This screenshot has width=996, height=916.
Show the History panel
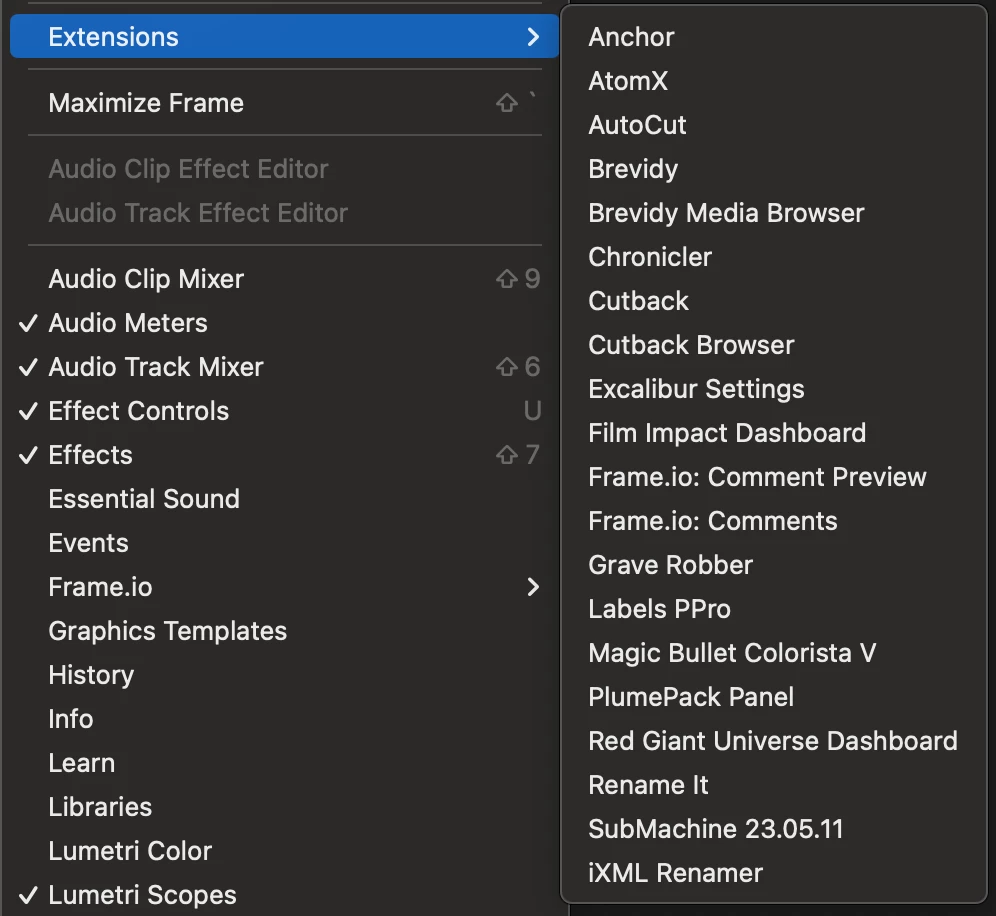285,675
